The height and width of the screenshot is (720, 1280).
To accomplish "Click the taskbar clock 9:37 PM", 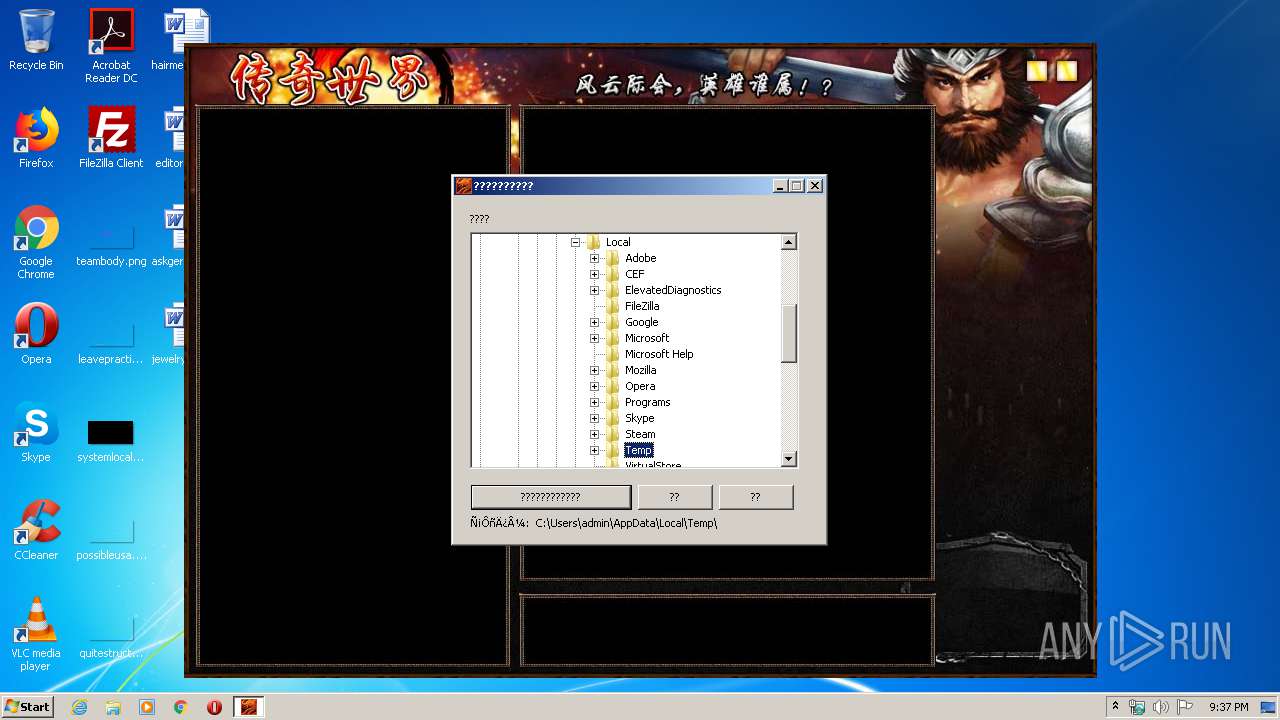I will (1228, 707).
